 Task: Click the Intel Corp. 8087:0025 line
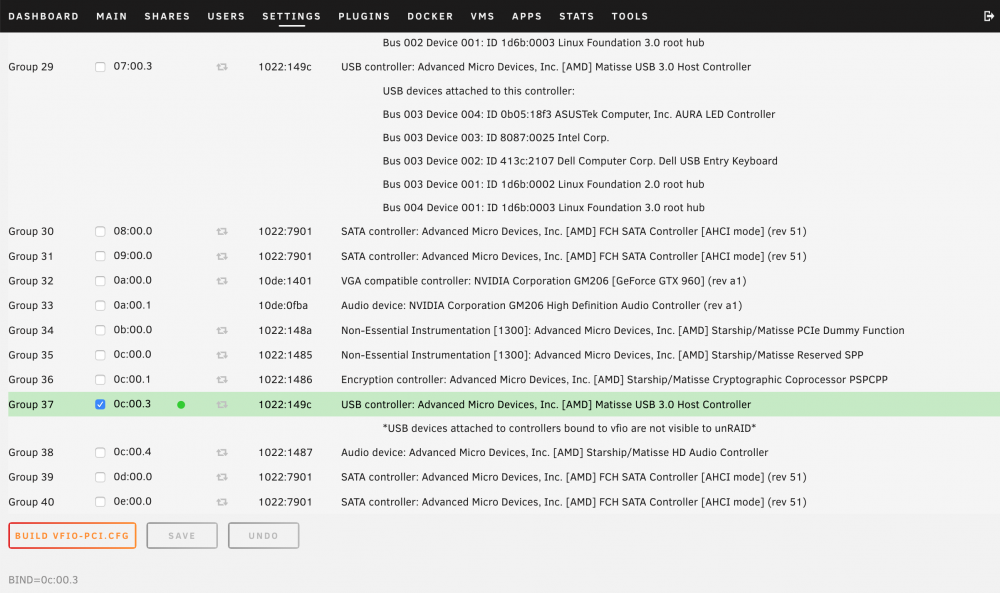[496, 138]
